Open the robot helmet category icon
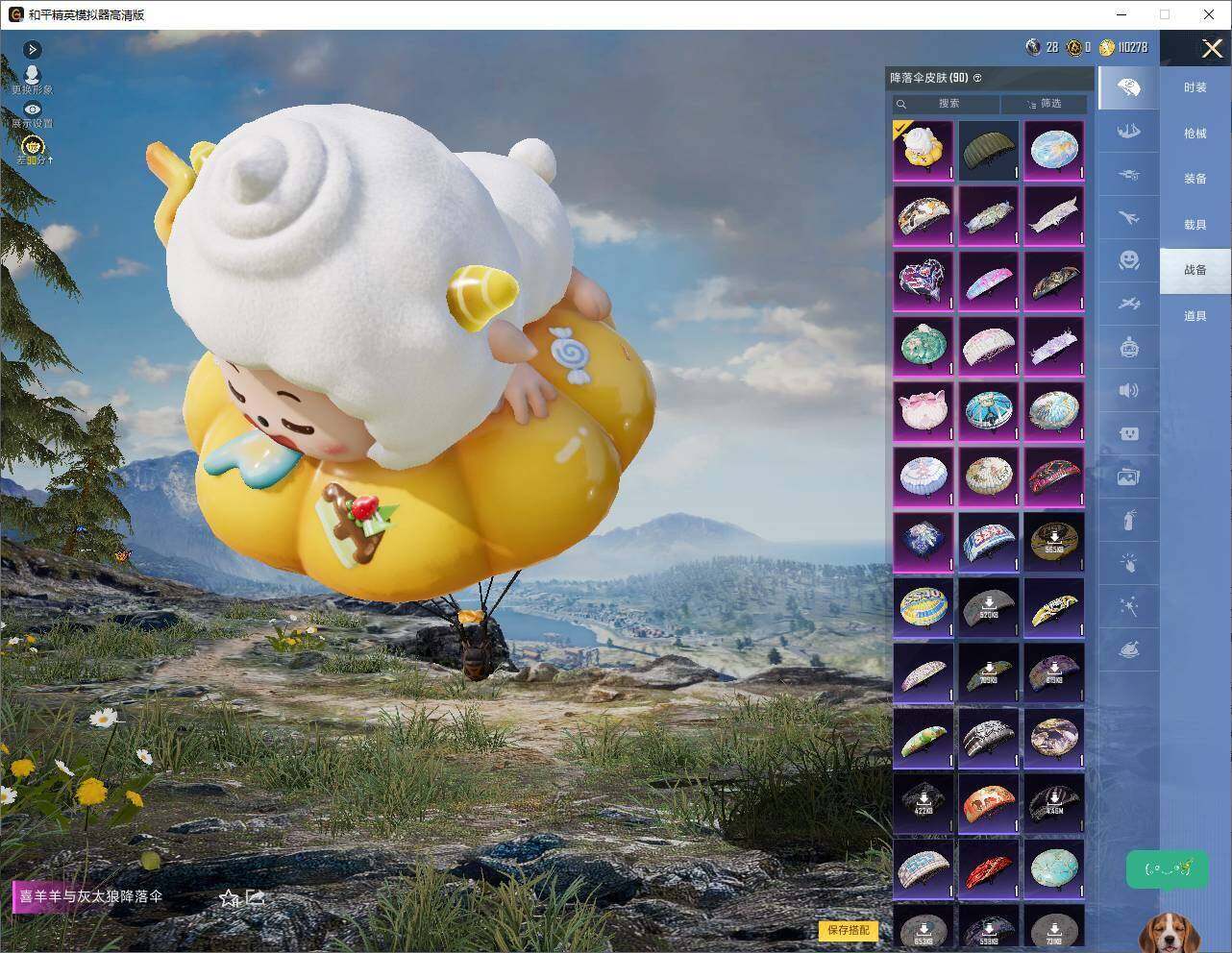Viewport: 1232px width, 953px height. click(x=1128, y=347)
